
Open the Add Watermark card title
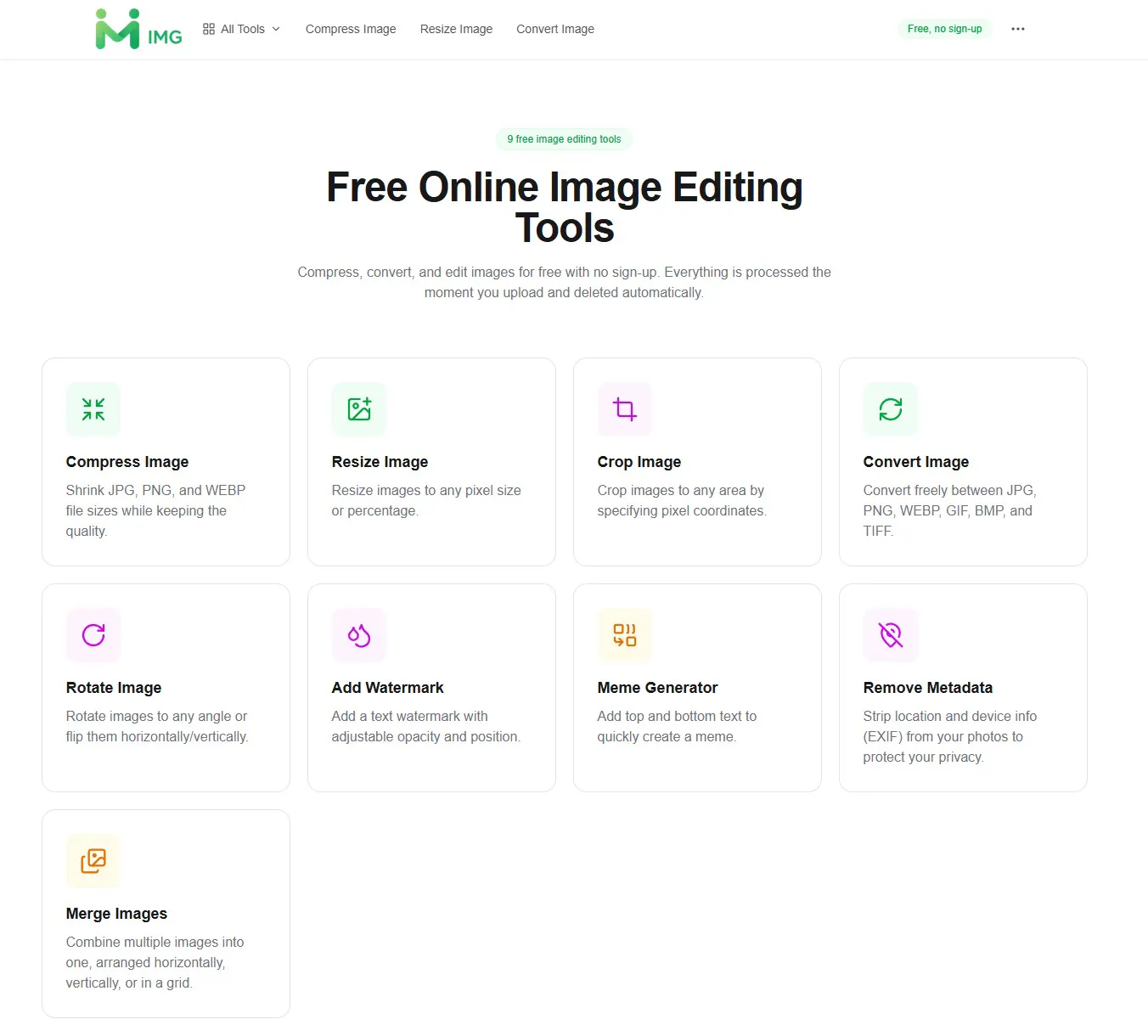point(387,688)
